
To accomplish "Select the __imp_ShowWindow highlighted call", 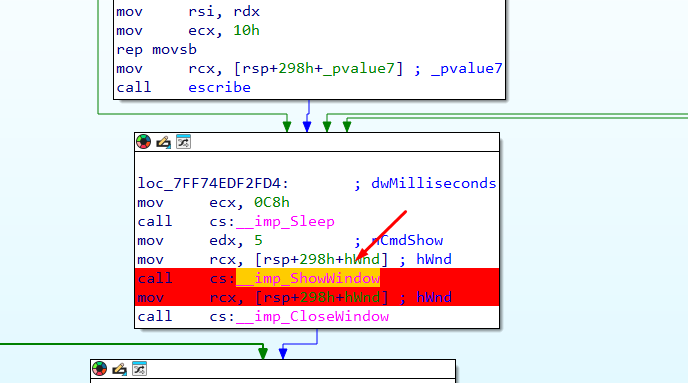I will (x=308, y=278).
